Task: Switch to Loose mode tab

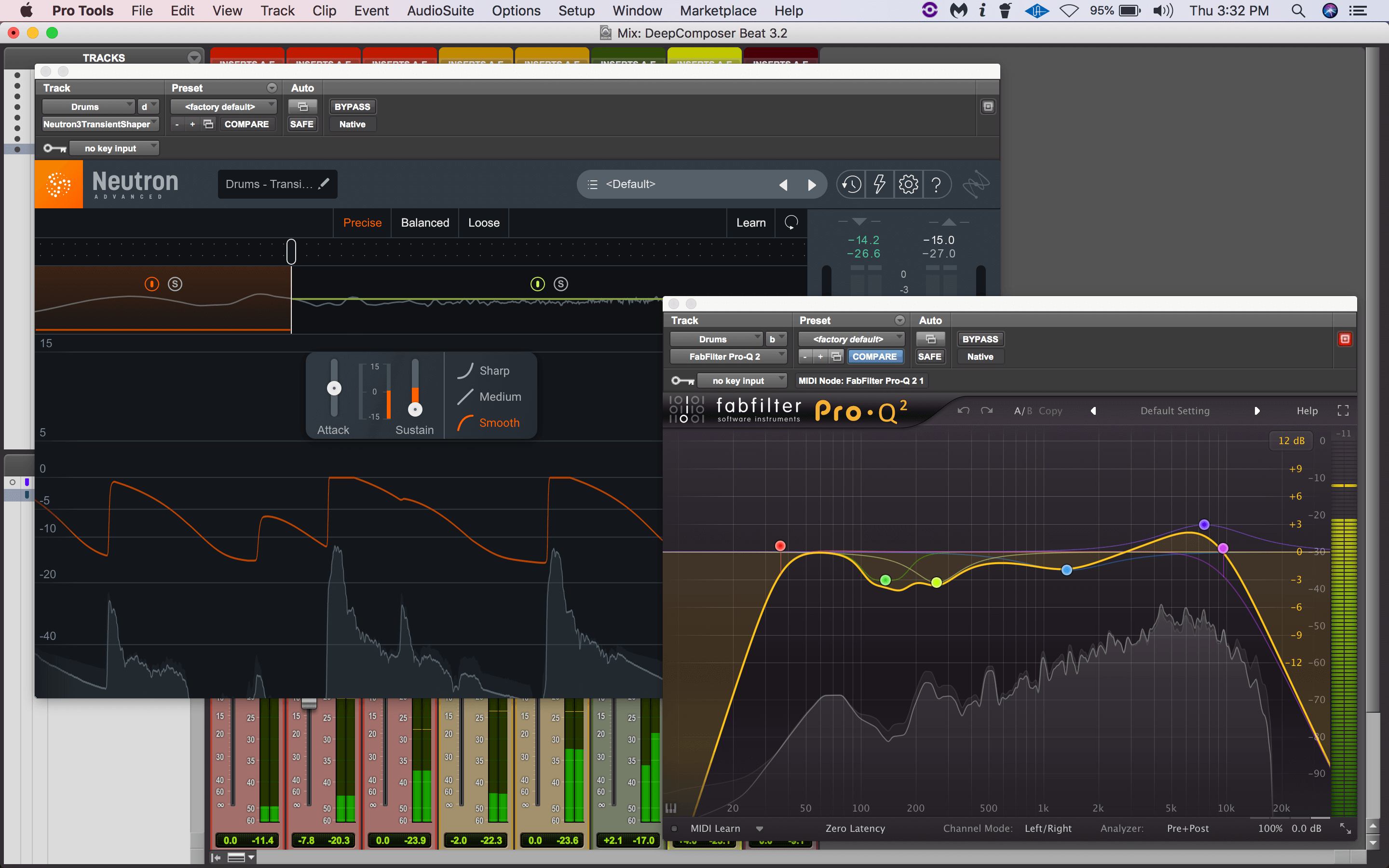Action: pos(484,223)
